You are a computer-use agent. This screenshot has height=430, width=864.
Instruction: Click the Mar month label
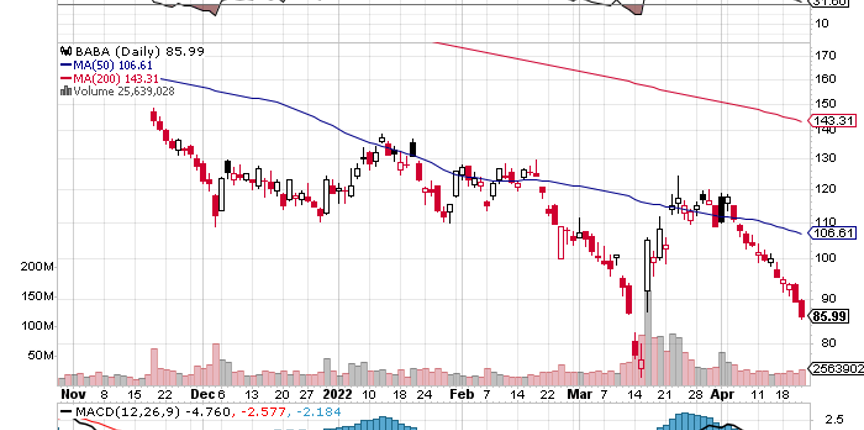(581, 395)
